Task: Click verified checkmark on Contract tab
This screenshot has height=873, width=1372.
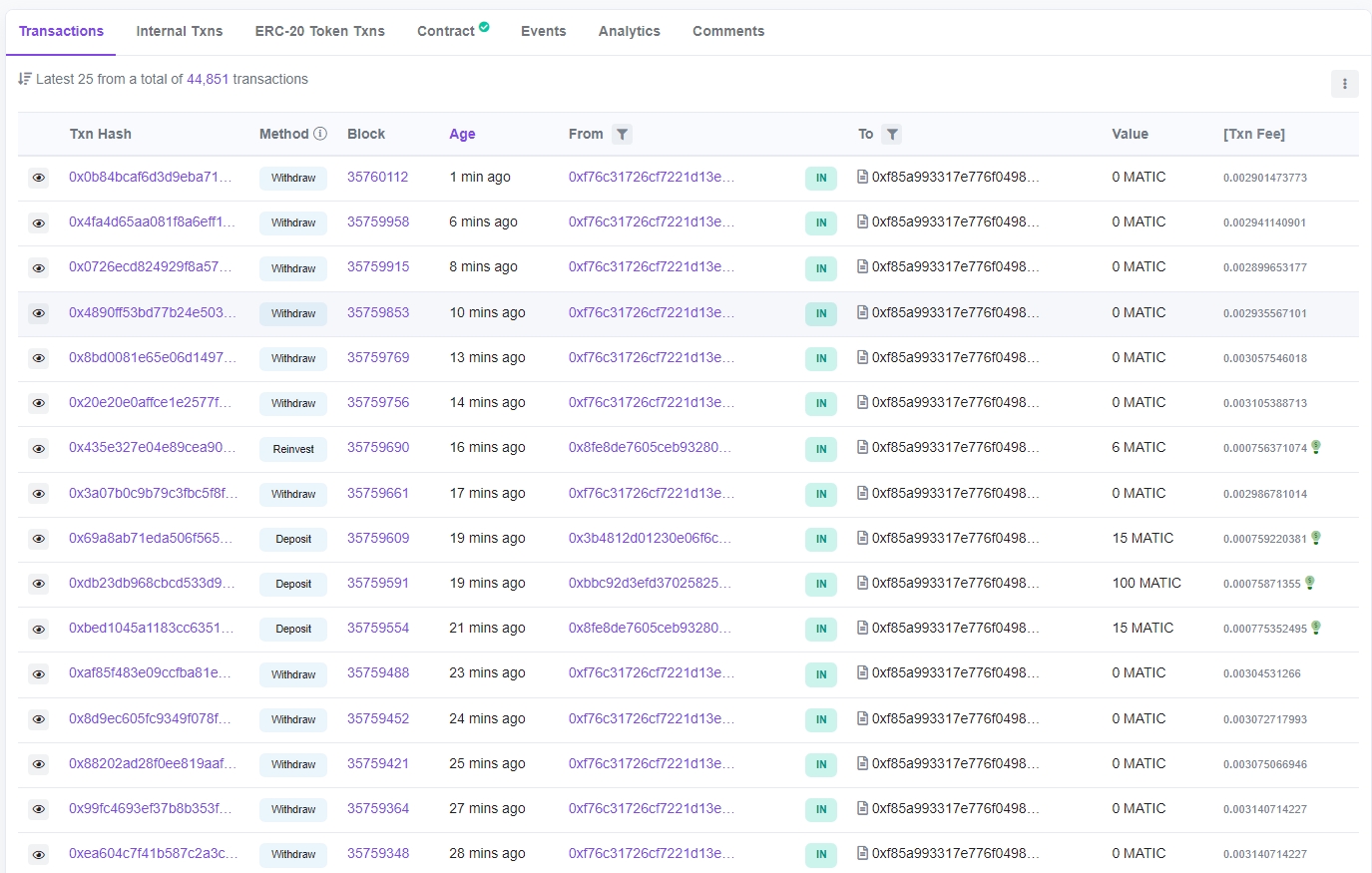Action: (484, 27)
